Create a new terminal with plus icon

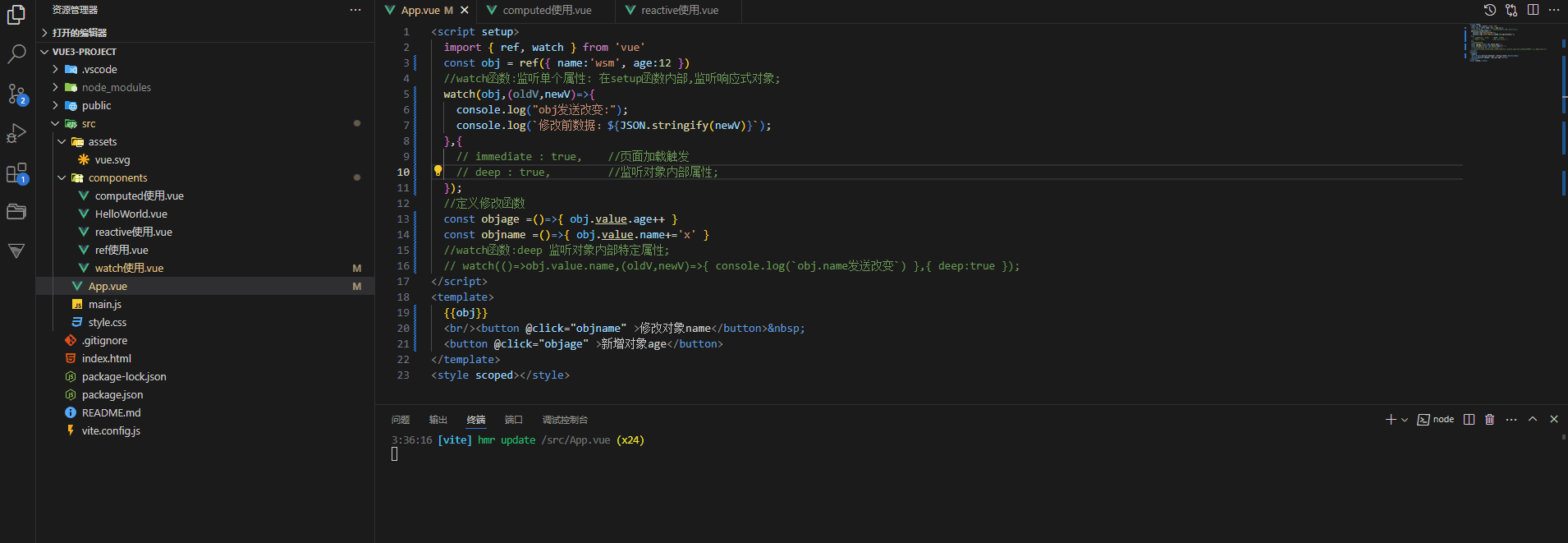[1391, 420]
